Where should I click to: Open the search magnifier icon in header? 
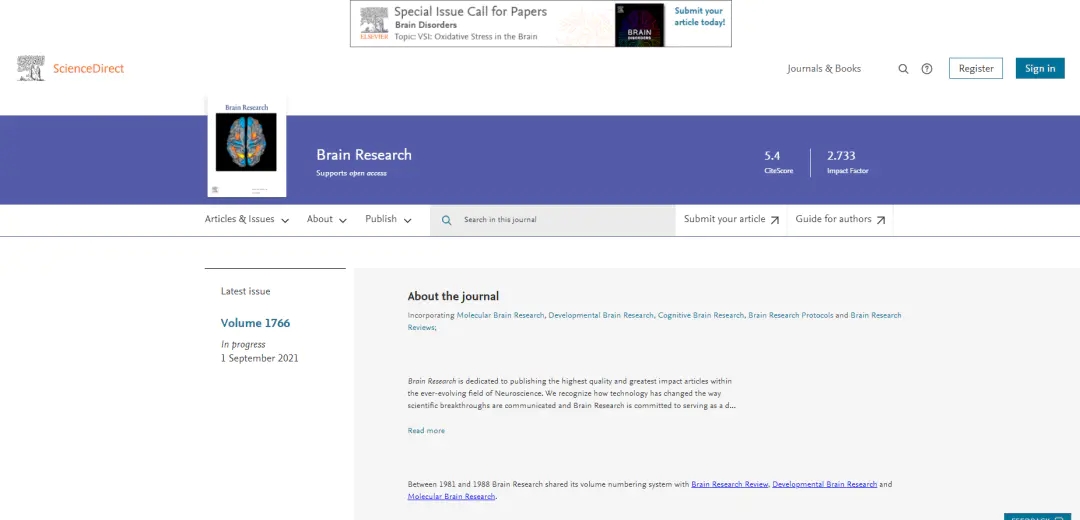[903, 69]
